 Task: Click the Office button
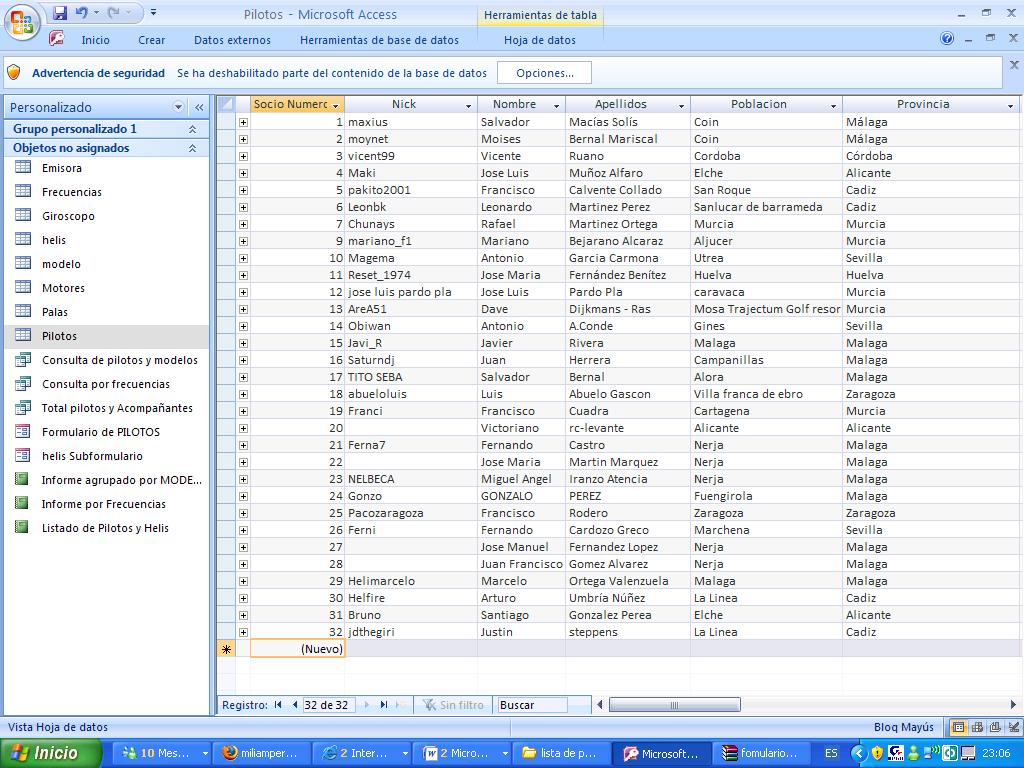pyautogui.click(x=22, y=21)
